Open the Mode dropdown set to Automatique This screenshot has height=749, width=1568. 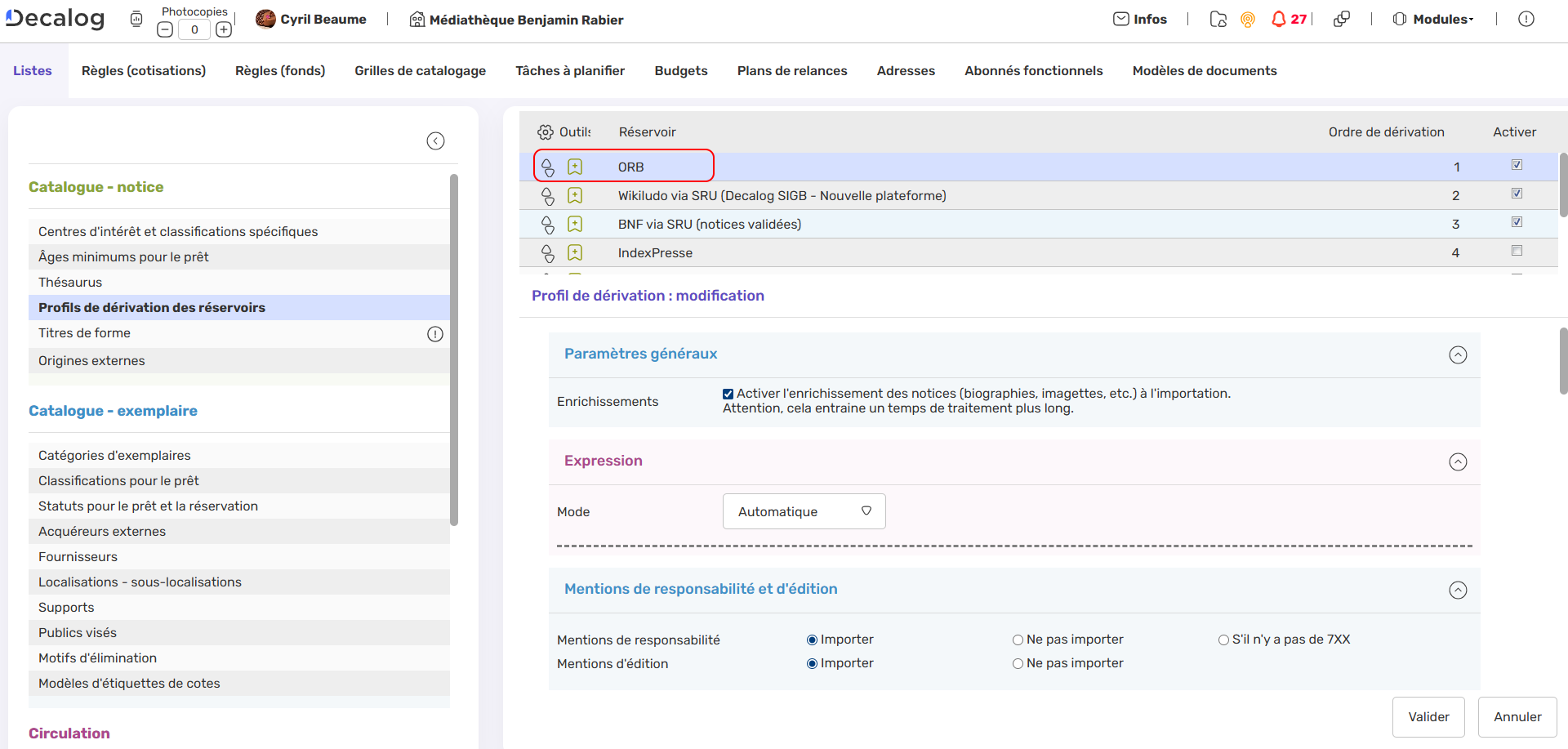pos(804,511)
